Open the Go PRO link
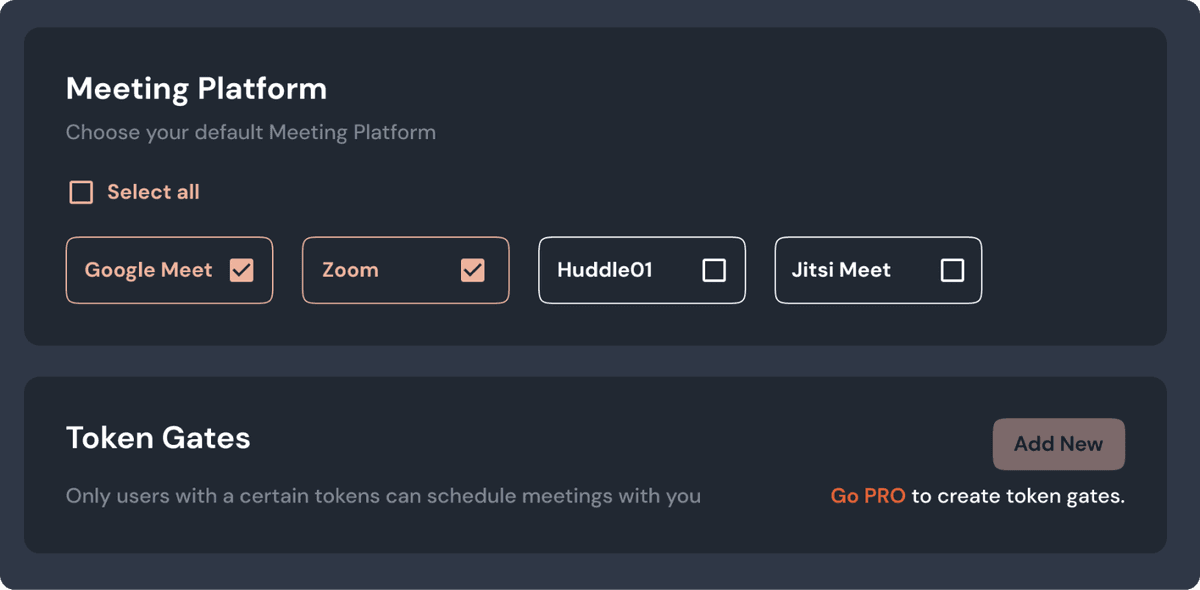The height and width of the screenshot is (590, 1200). point(868,496)
